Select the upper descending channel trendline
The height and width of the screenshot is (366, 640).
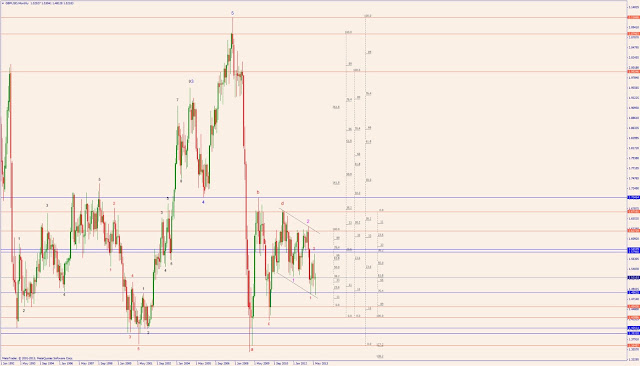[299, 221]
